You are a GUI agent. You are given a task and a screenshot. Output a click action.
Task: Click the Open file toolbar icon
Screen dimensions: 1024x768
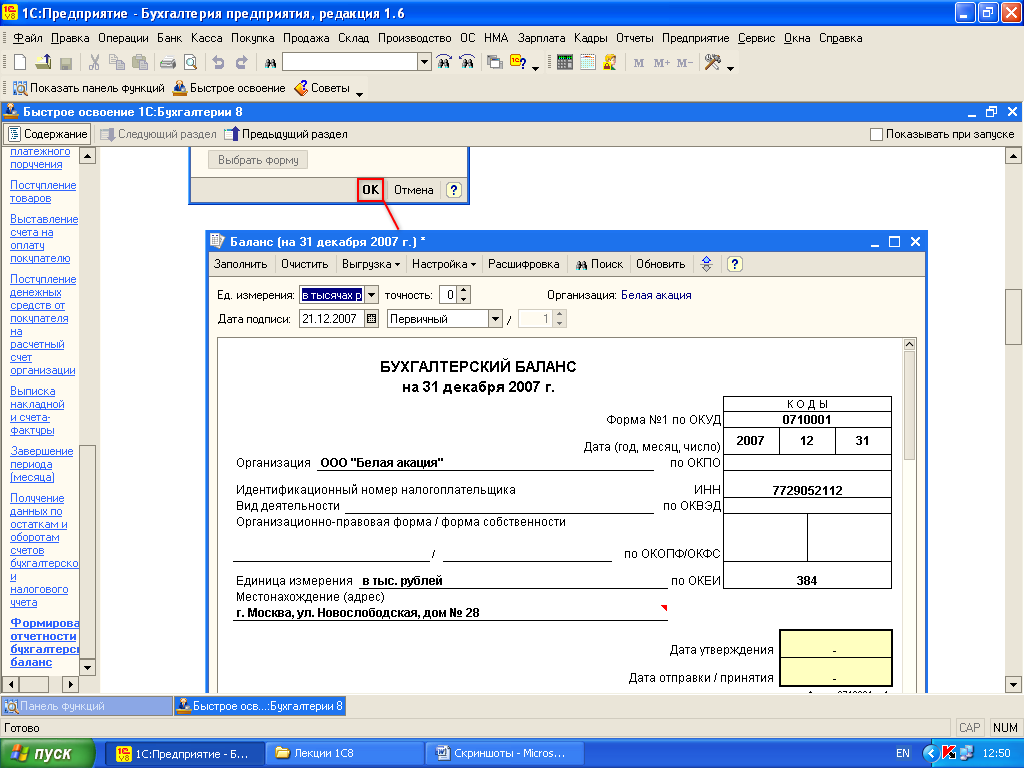(43, 63)
